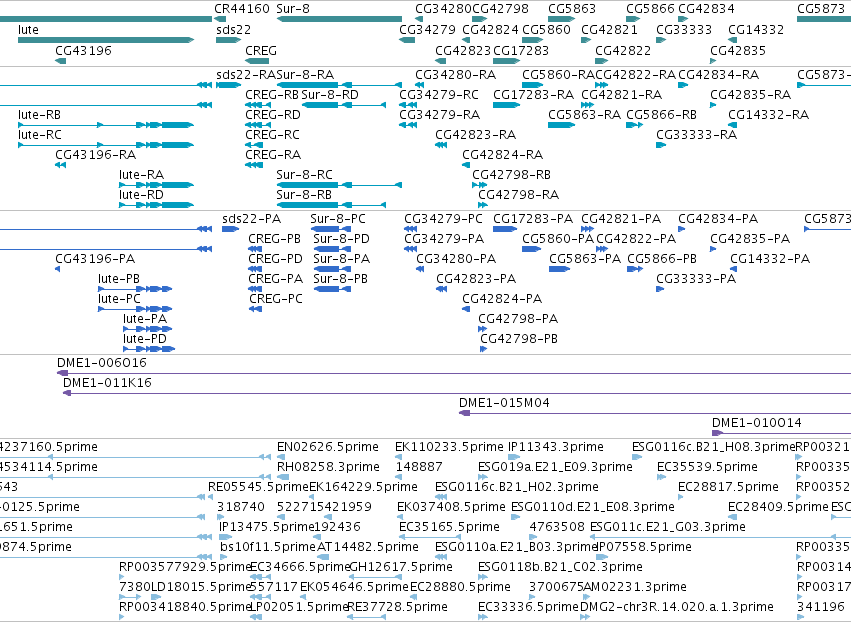The image size is (851, 622).
Task: Click the sds22 gene label
Action: point(233,29)
